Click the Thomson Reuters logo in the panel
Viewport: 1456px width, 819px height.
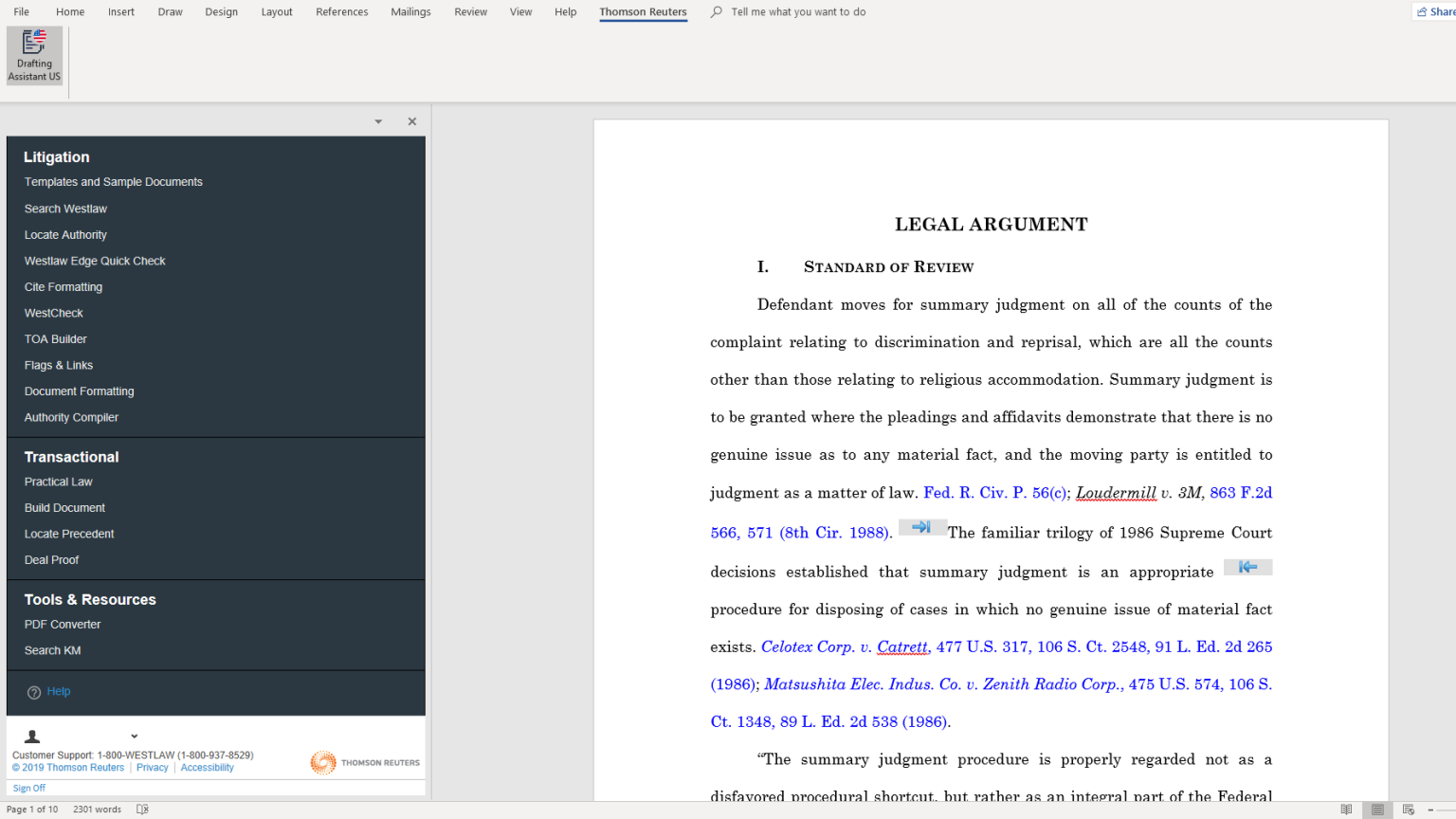364,762
